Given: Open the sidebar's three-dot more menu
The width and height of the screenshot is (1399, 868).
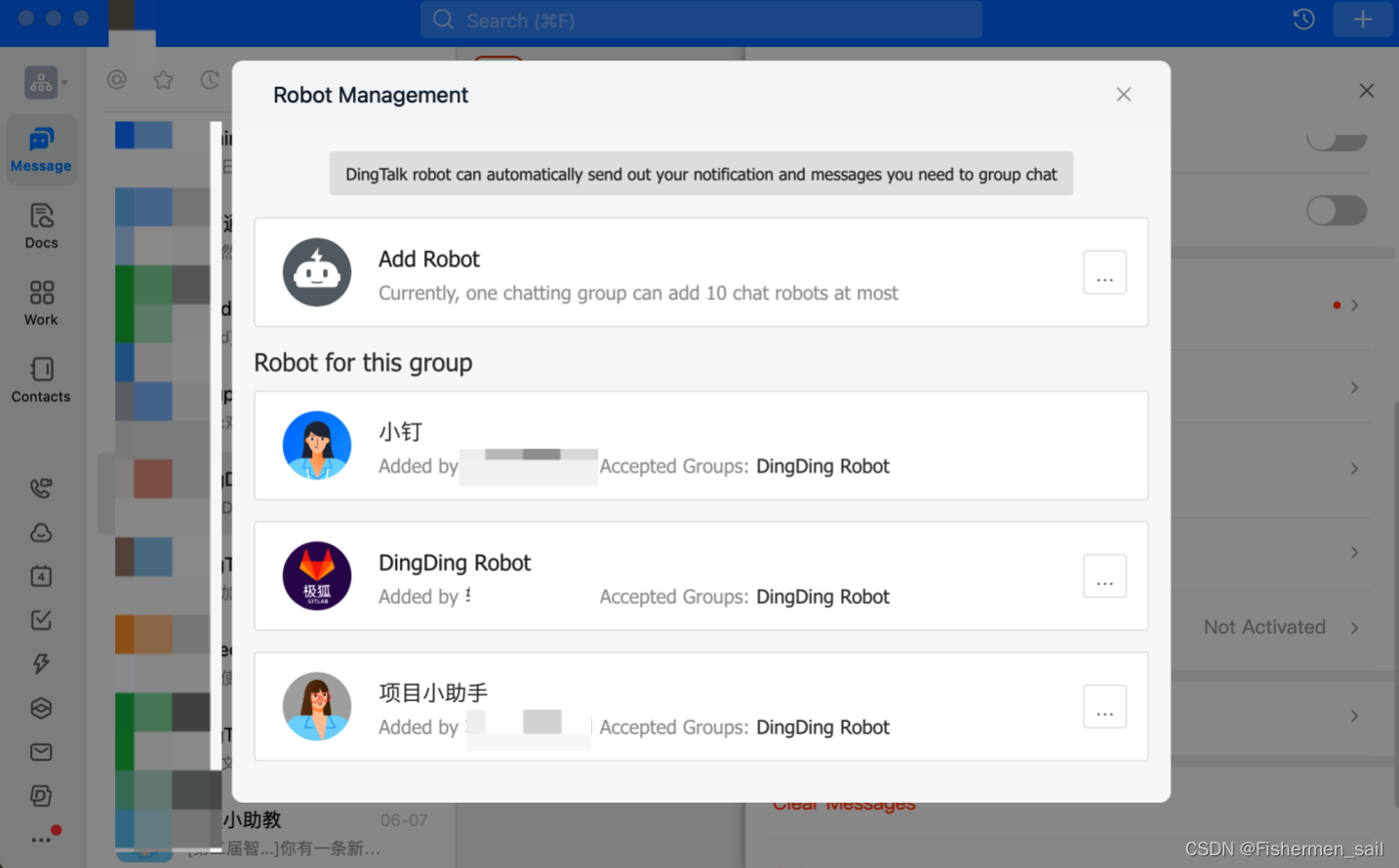Looking at the screenshot, I should (41, 839).
